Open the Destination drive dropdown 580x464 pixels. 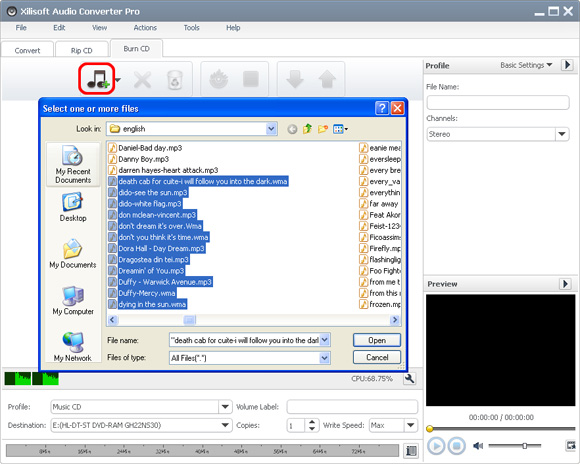click(x=225, y=425)
